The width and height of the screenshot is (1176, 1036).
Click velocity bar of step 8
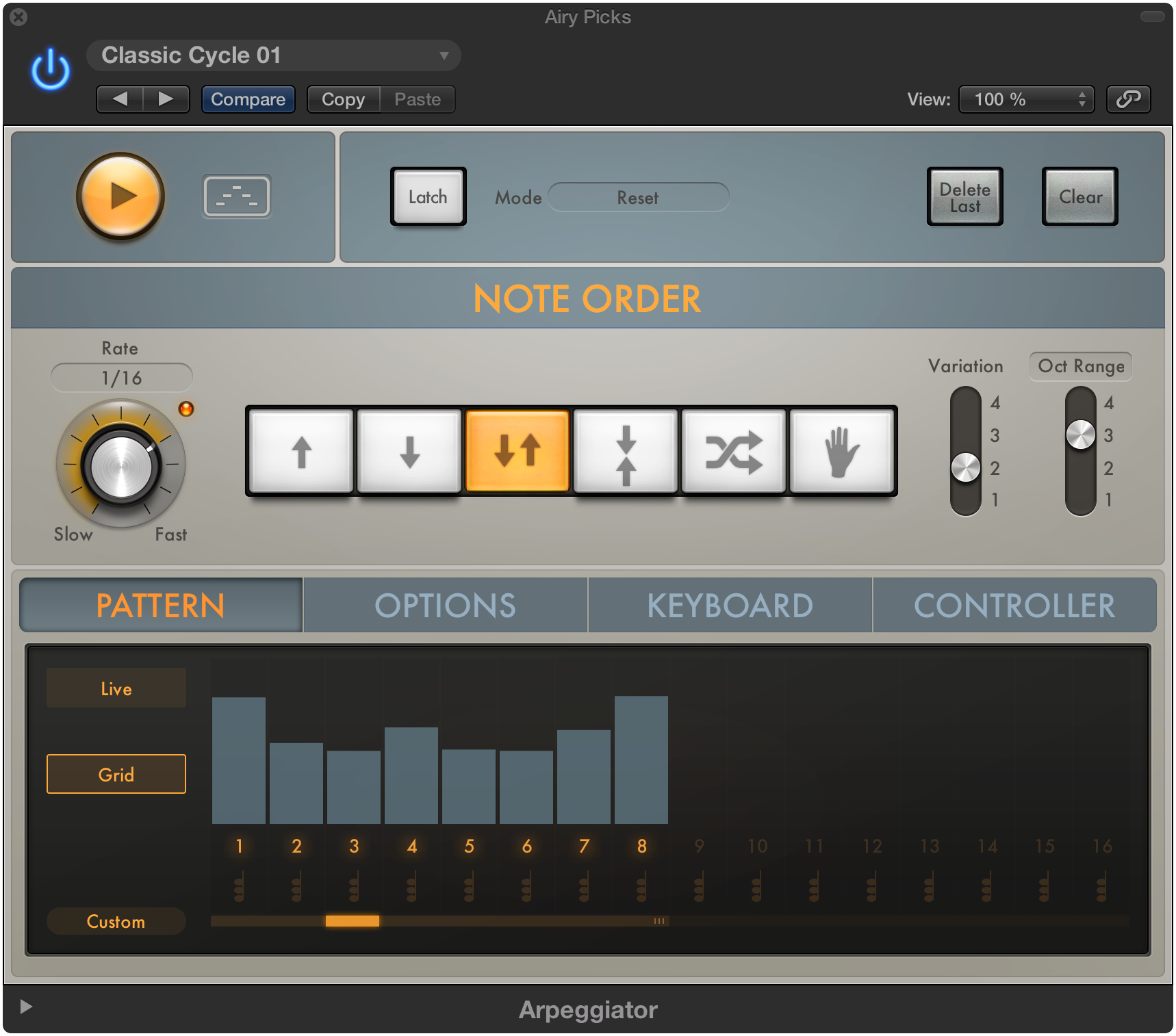tap(641, 760)
